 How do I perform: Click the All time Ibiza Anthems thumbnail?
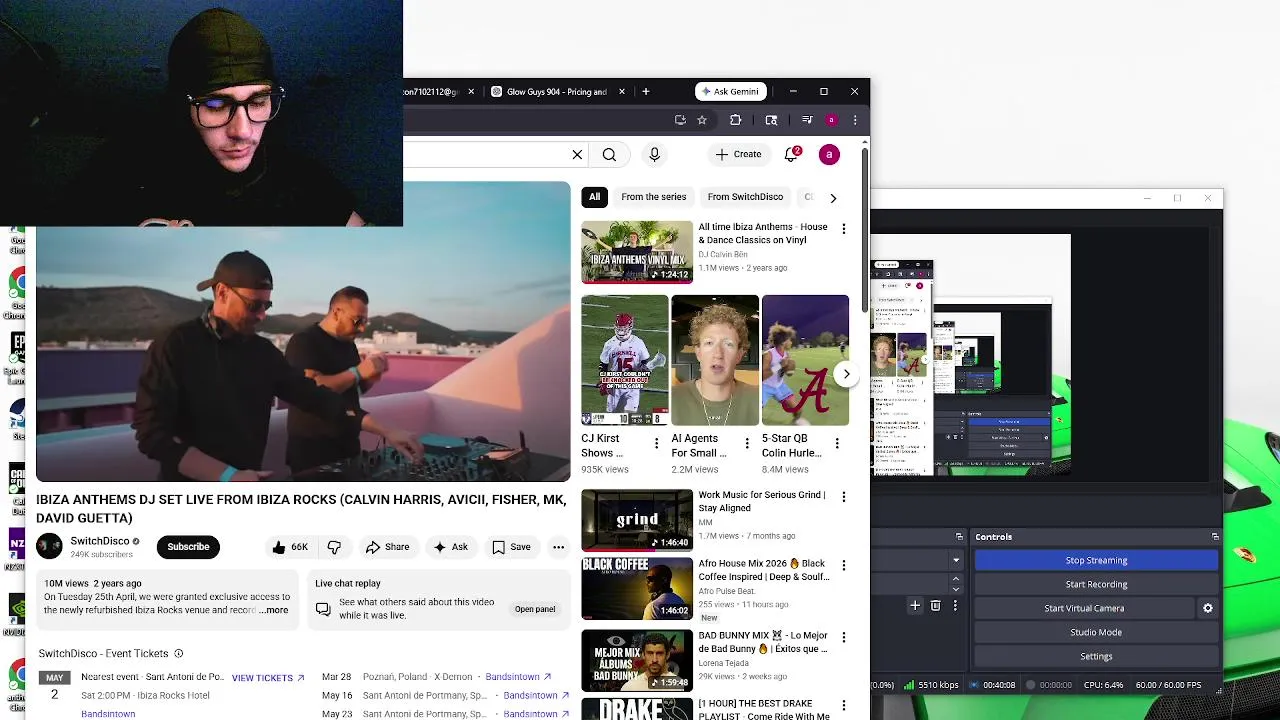pos(637,252)
